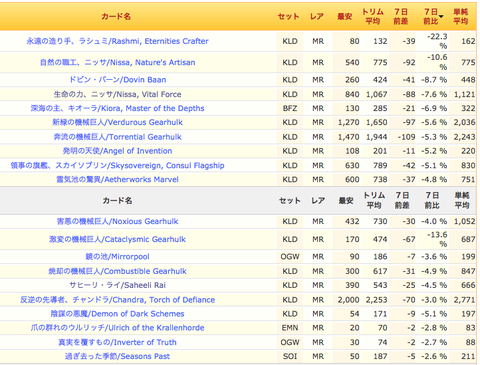Click SOI set cell in Seasons Past row

point(290,356)
